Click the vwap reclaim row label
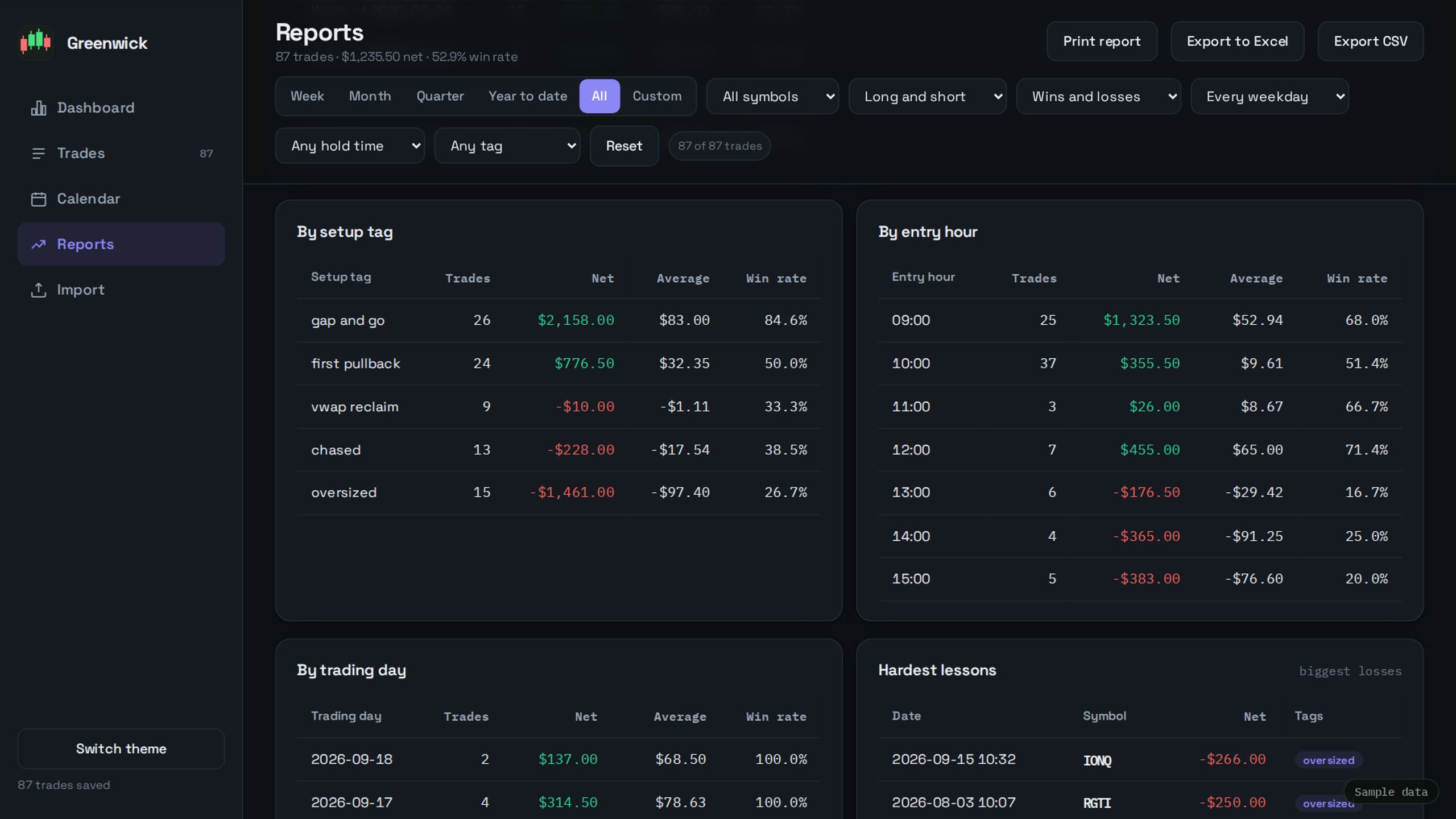The image size is (1456, 819). (354, 407)
